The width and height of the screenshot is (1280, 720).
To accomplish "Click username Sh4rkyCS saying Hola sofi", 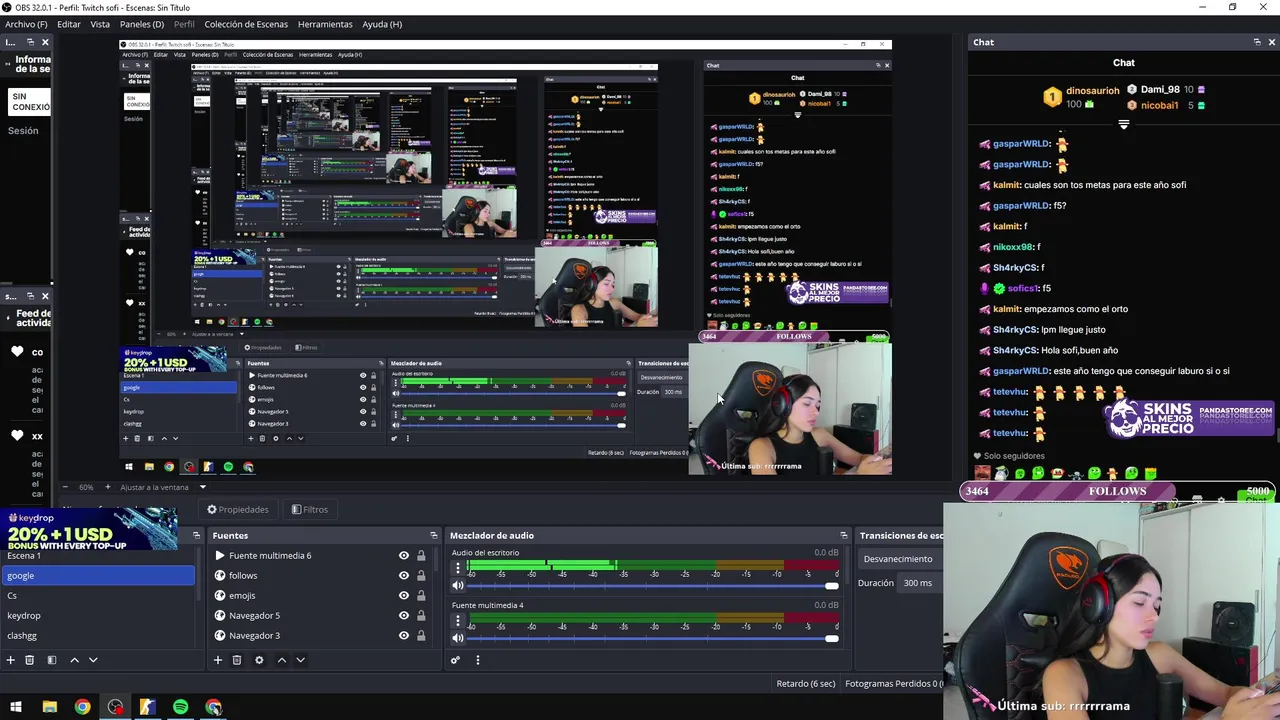I will [x=1015, y=350].
